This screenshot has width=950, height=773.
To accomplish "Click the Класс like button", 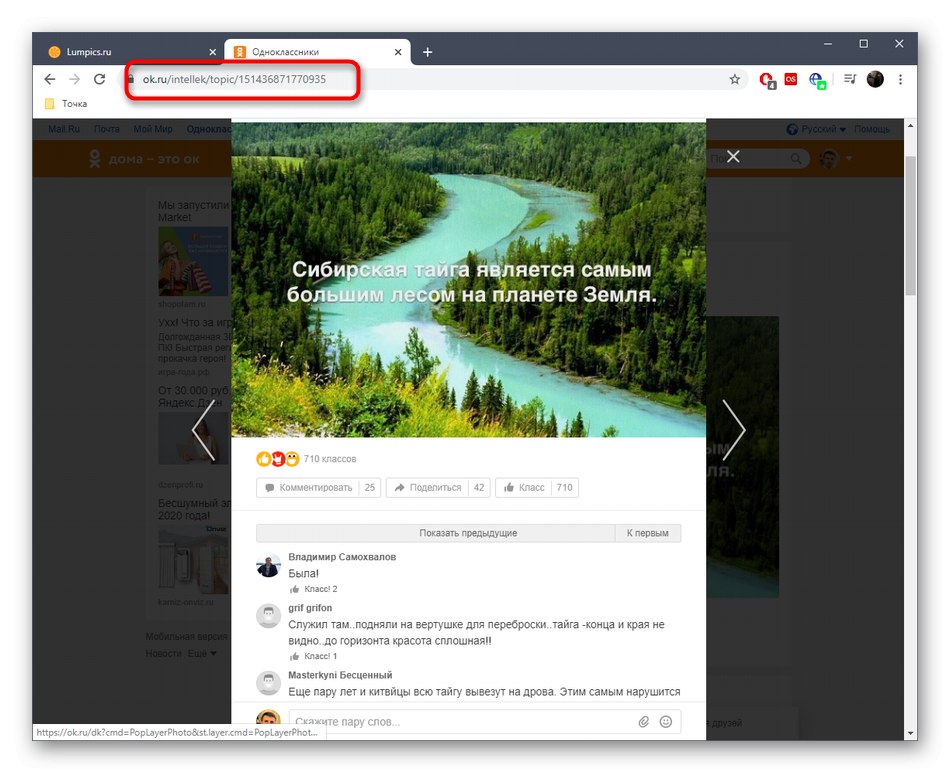I will click(x=524, y=488).
